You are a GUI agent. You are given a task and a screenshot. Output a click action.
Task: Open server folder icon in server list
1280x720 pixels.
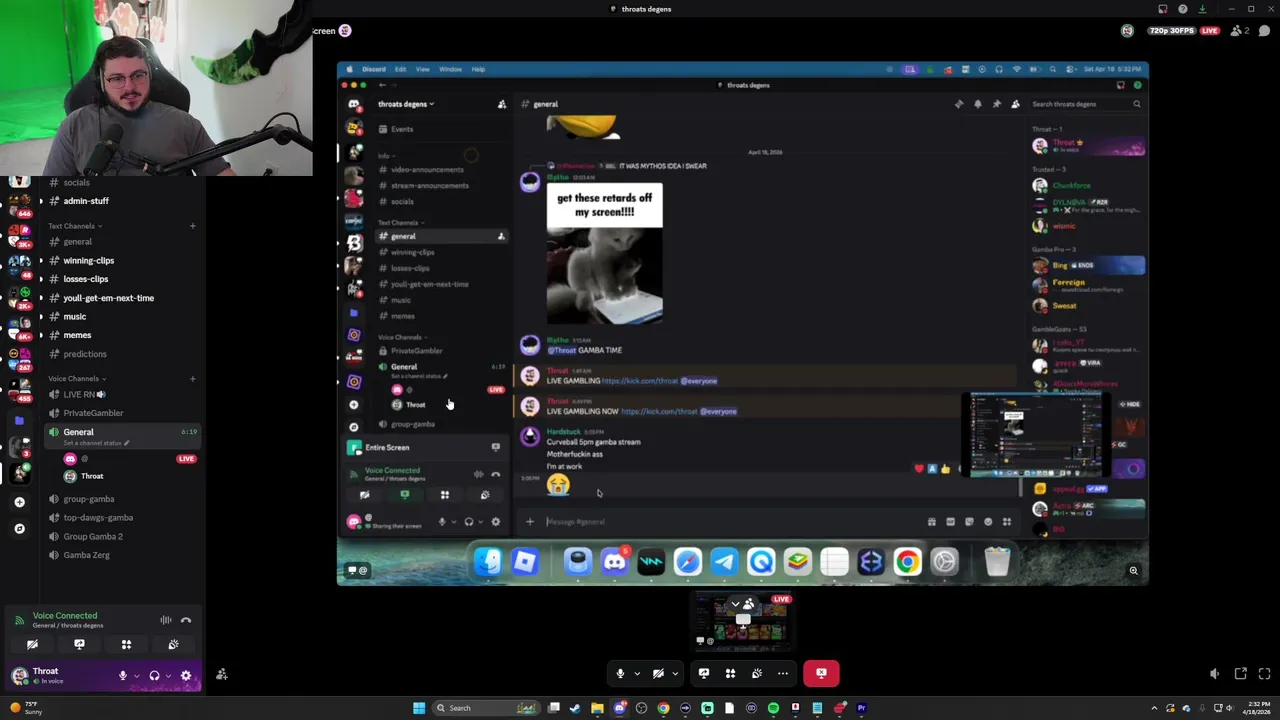(x=19, y=421)
